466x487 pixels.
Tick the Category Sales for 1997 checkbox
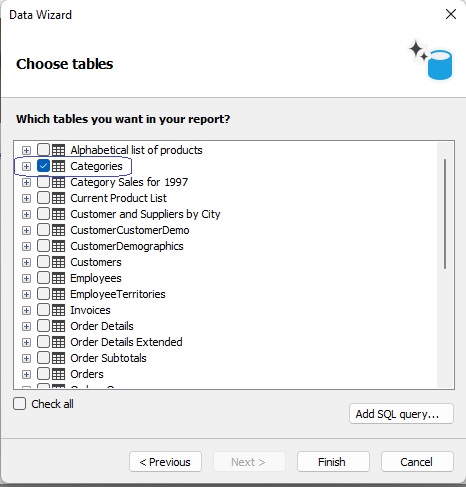click(x=43, y=182)
